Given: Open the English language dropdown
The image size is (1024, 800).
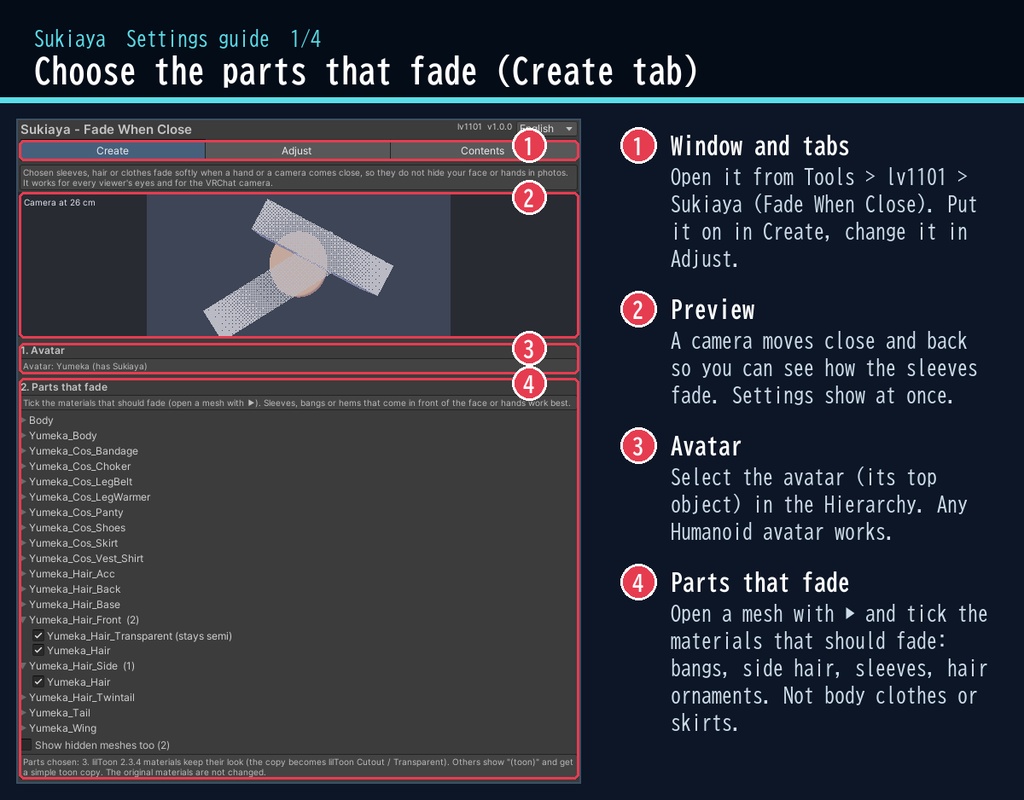Looking at the screenshot, I should tap(547, 129).
